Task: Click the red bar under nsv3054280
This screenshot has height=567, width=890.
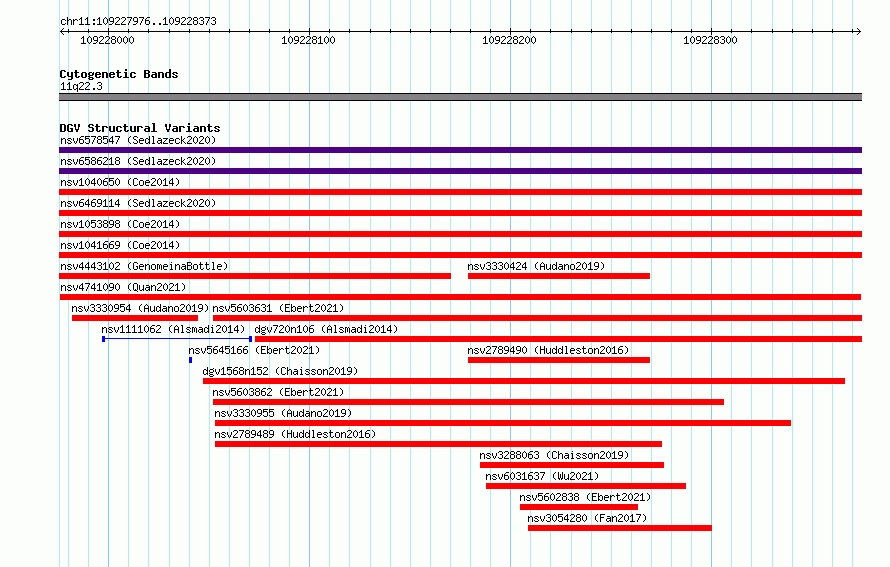Action: [x=620, y=528]
